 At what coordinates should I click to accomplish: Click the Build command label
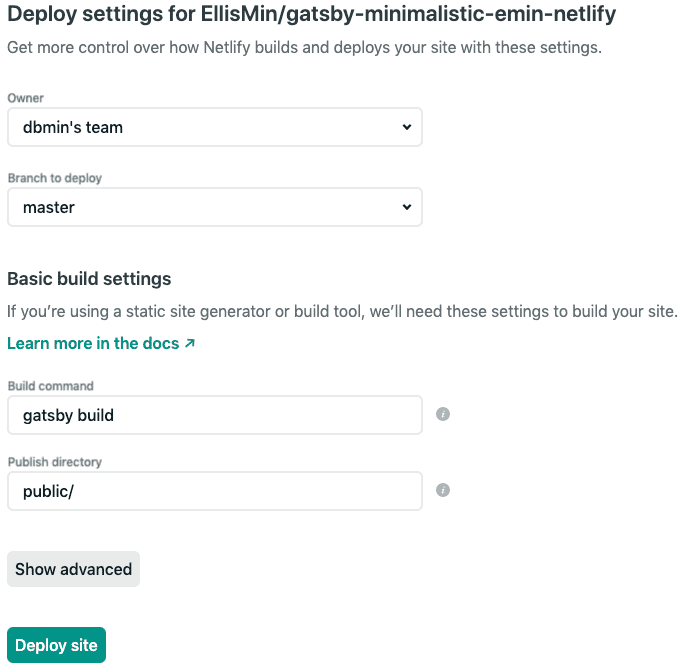51,386
